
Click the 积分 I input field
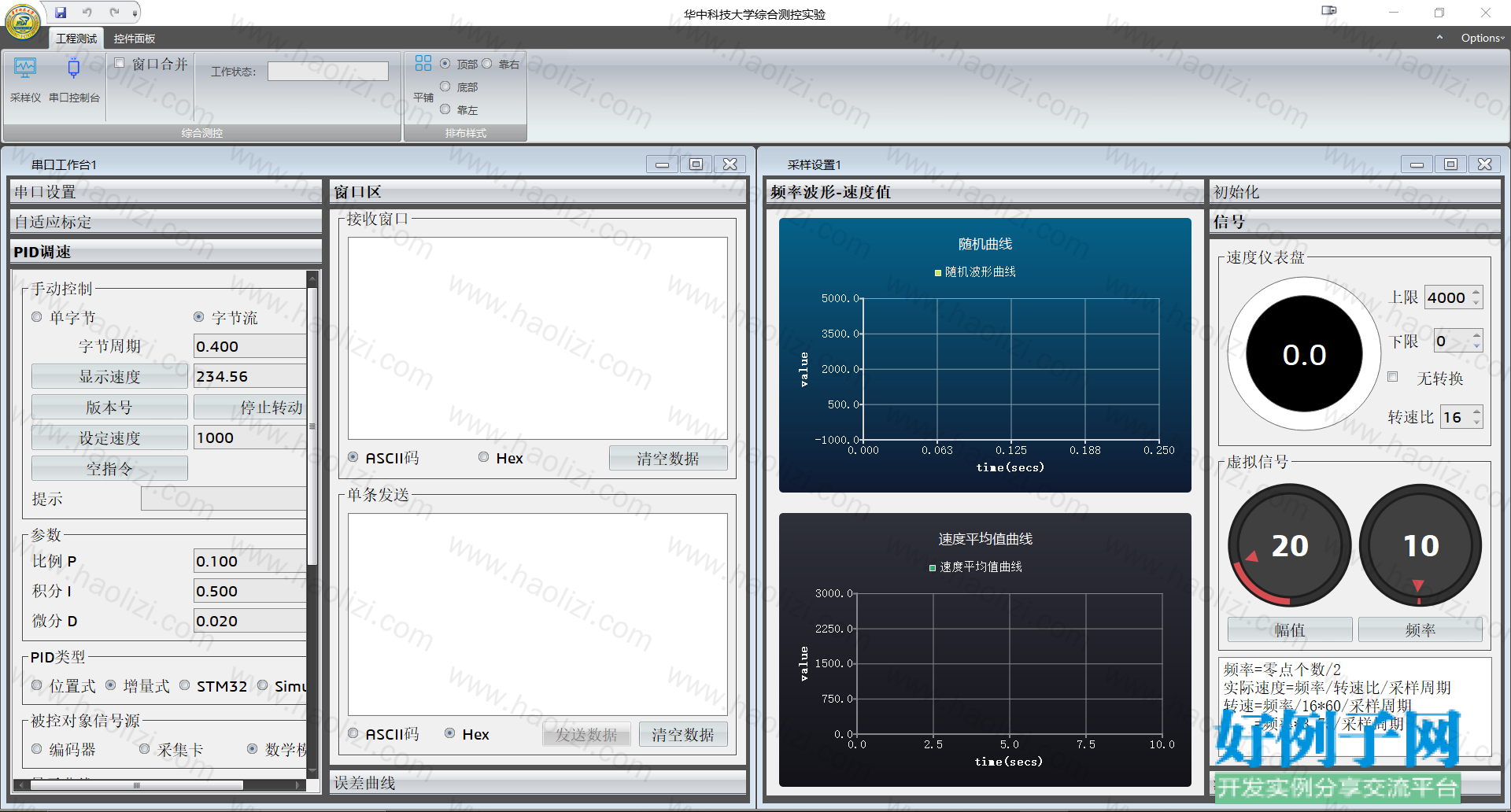click(249, 591)
